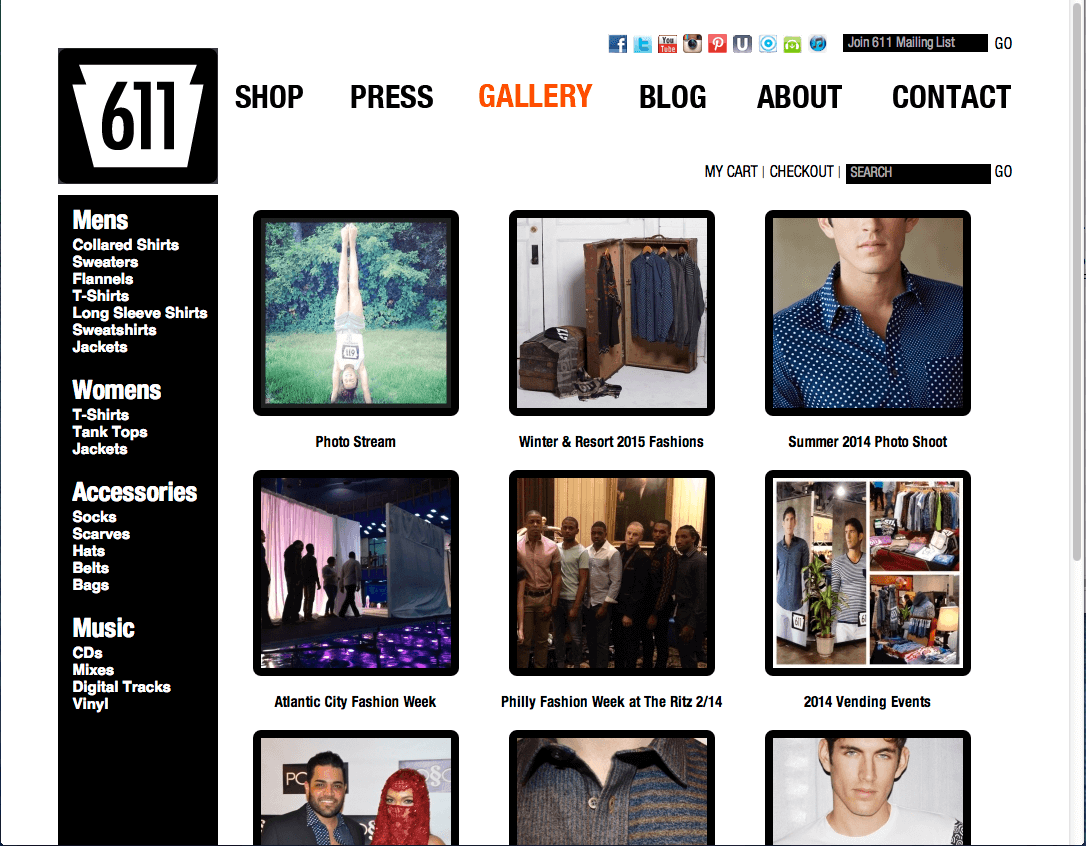
Task: Click the green headphones download icon
Action: coord(792,44)
